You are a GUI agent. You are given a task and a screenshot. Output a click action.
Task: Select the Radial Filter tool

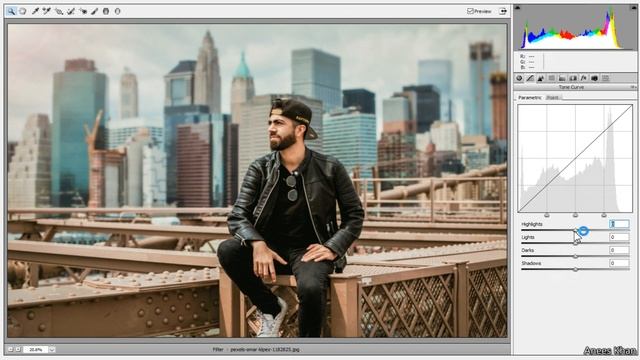[x=118, y=11]
